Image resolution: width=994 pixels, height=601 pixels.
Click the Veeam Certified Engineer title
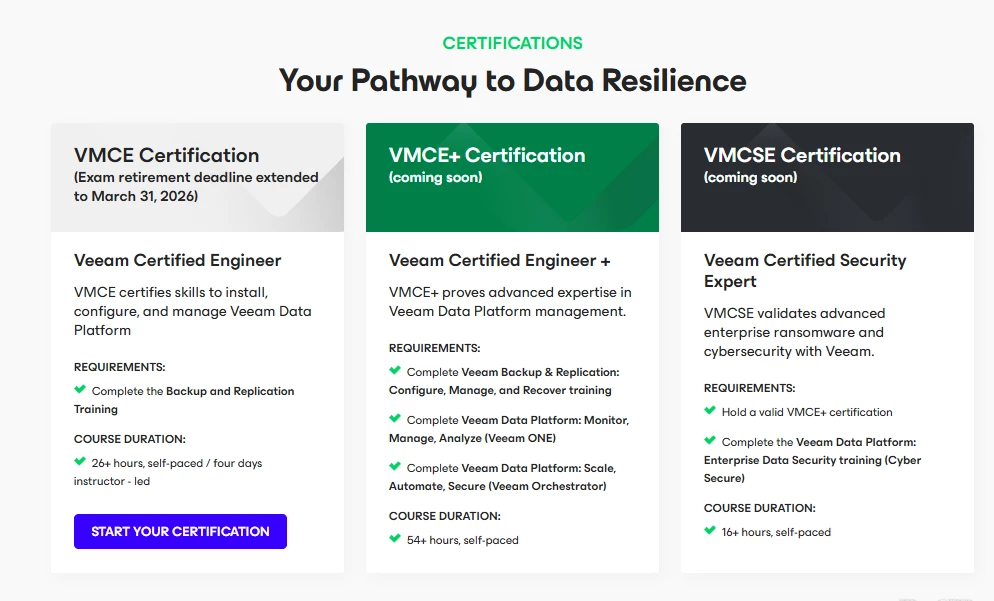click(178, 261)
